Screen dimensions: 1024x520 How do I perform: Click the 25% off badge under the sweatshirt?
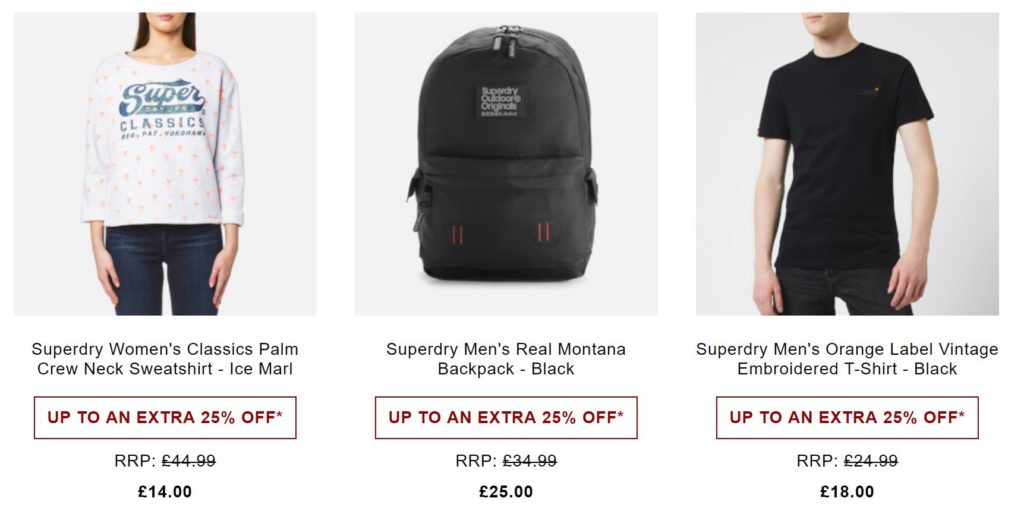pyautogui.click(x=165, y=417)
